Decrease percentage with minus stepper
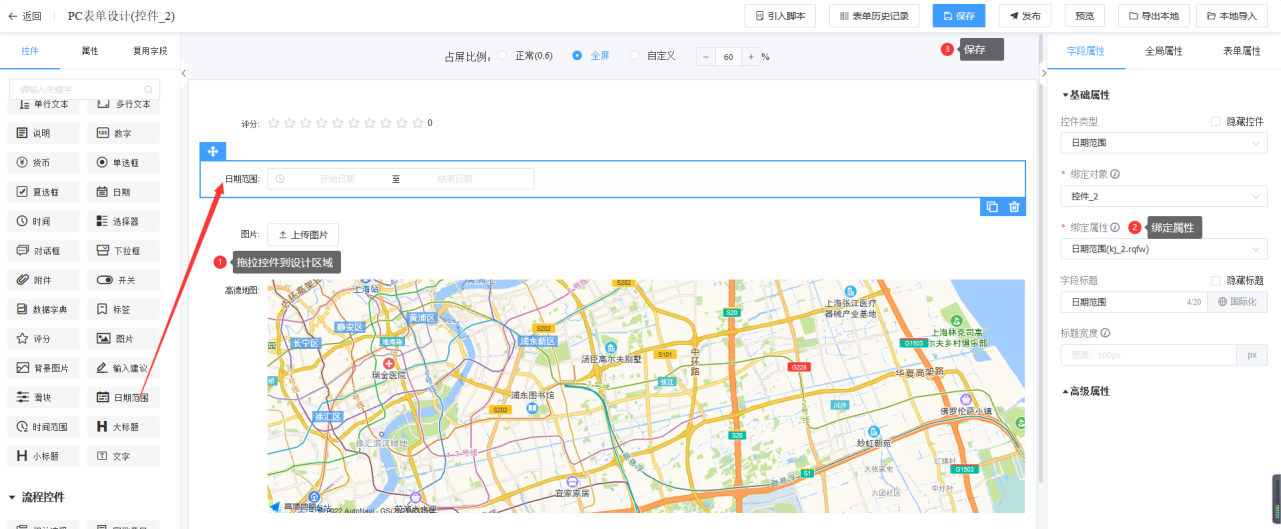 pos(705,57)
